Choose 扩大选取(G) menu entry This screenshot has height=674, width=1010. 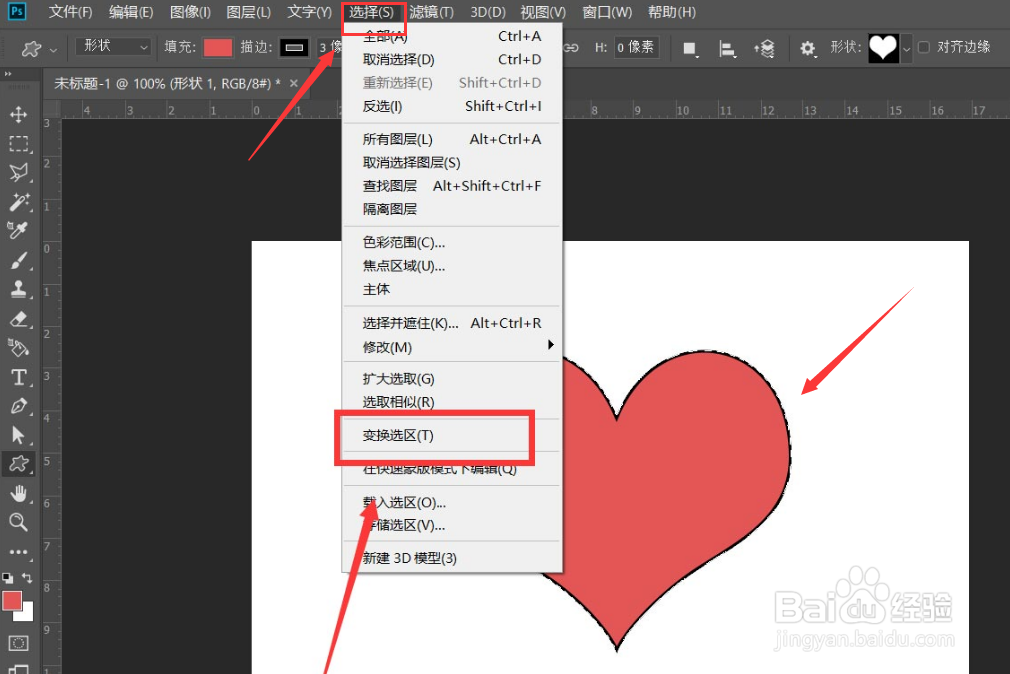pos(452,379)
